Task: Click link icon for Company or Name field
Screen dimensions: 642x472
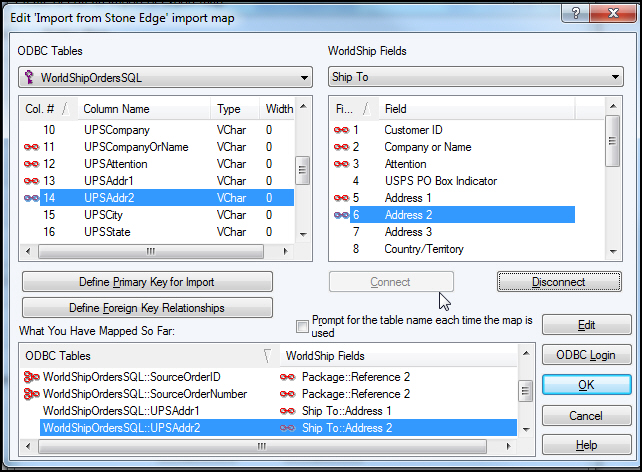Action: point(341,147)
